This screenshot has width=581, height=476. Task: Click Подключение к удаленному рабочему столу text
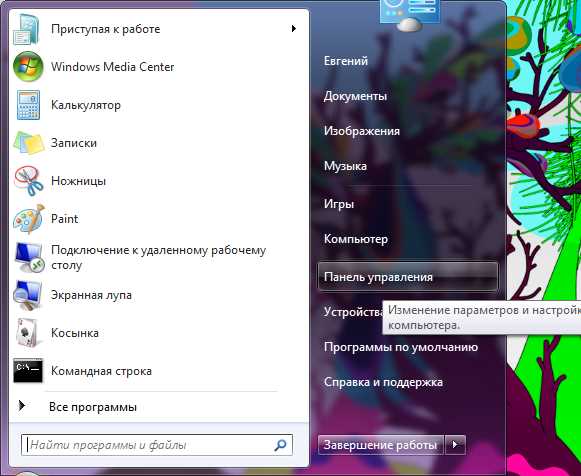(x=158, y=258)
